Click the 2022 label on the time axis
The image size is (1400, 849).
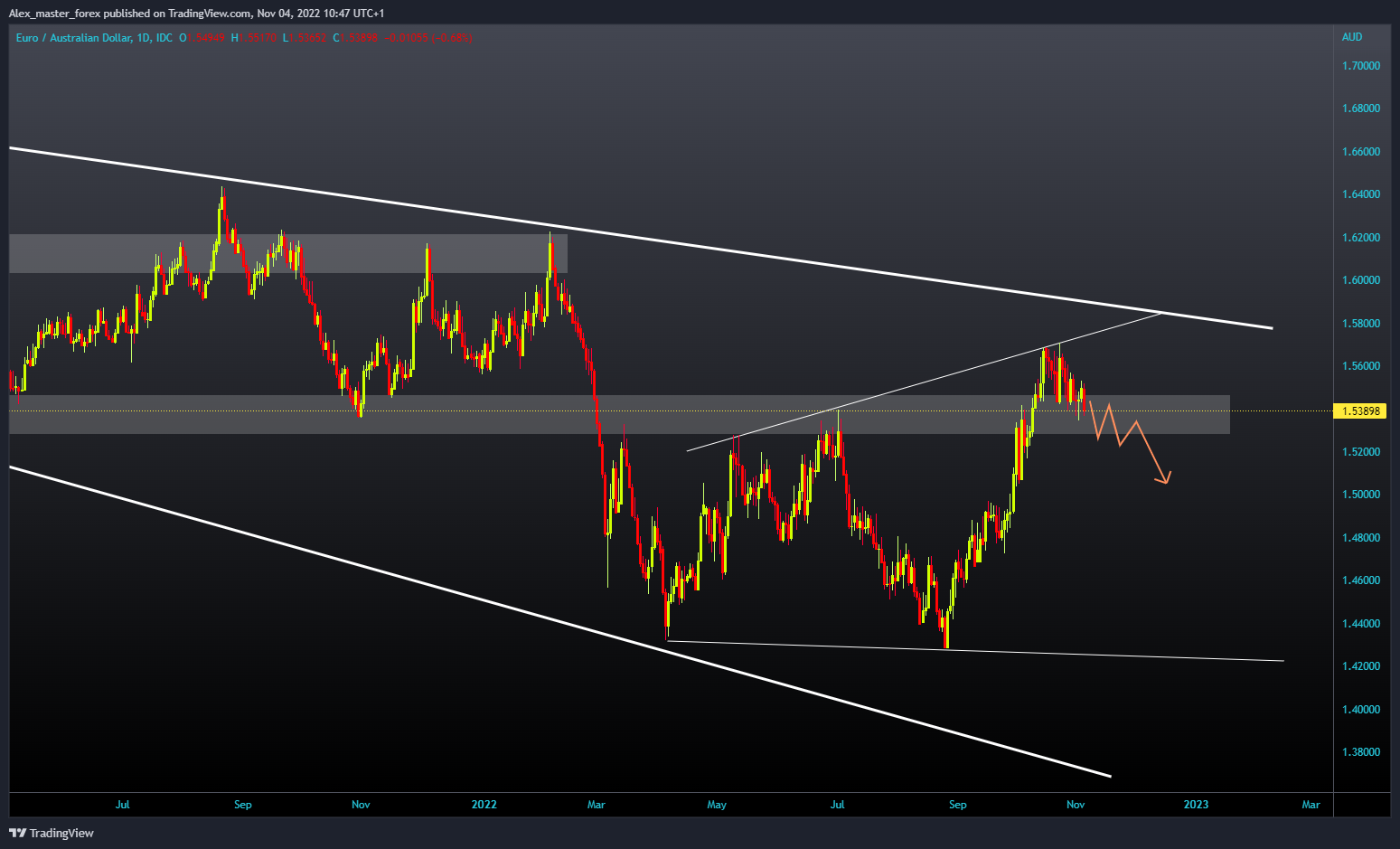(x=484, y=805)
